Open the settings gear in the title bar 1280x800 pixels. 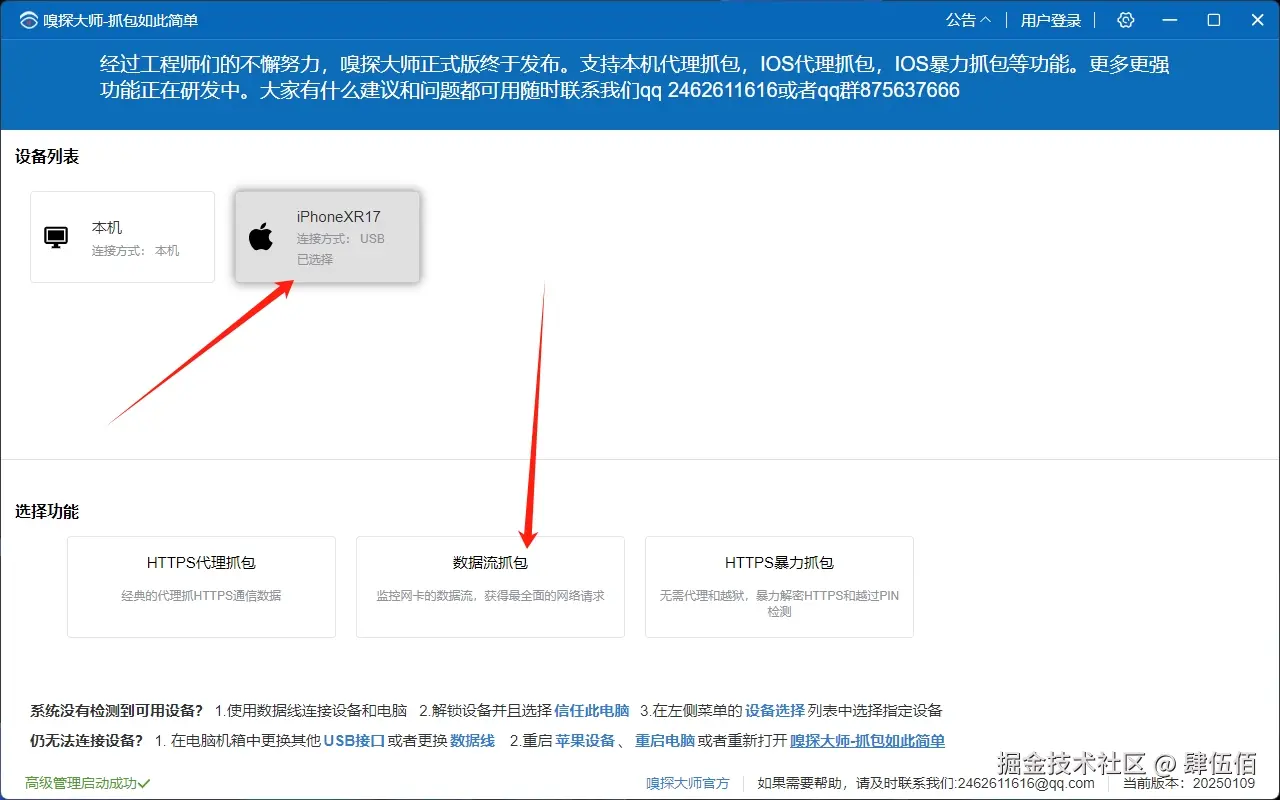(1125, 19)
